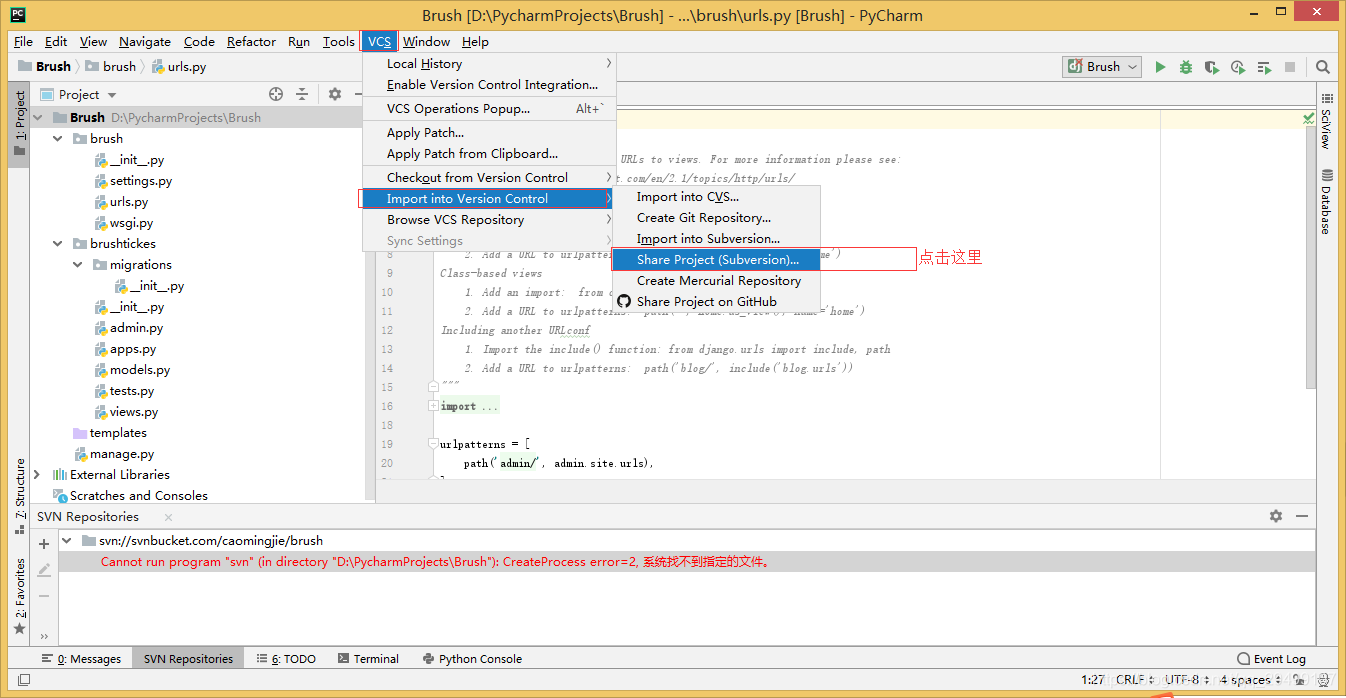Click the Collapse All icon in Project panel
The width and height of the screenshot is (1346, 698).
[302, 94]
